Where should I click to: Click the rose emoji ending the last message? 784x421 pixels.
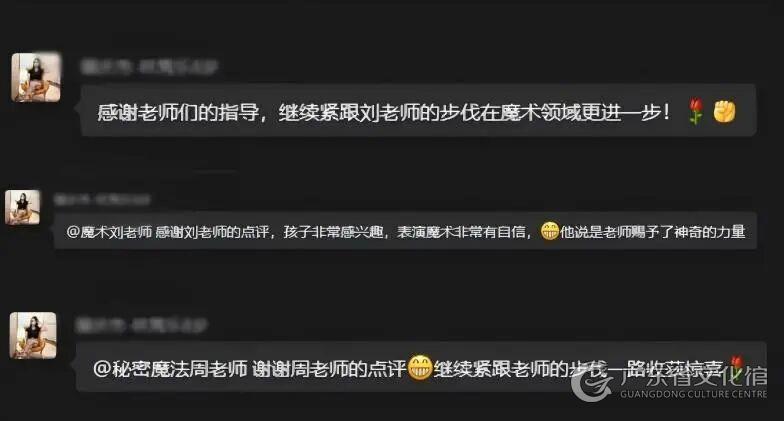(736, 364)
